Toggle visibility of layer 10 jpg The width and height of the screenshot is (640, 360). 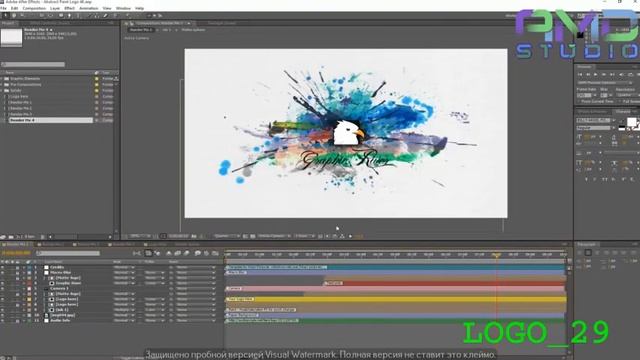tap(2, 315)
